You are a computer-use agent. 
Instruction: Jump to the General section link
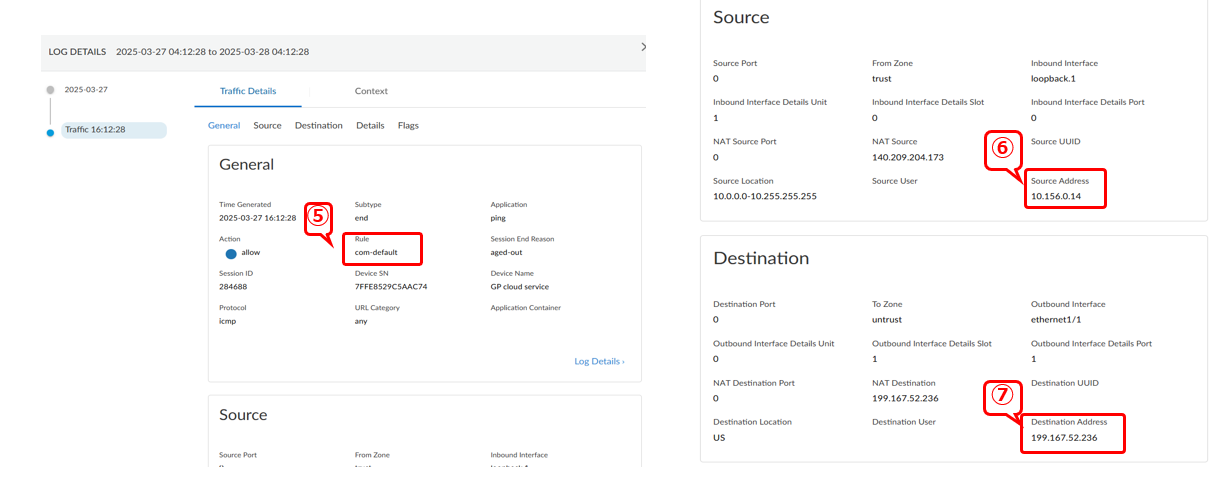(224, 126)
